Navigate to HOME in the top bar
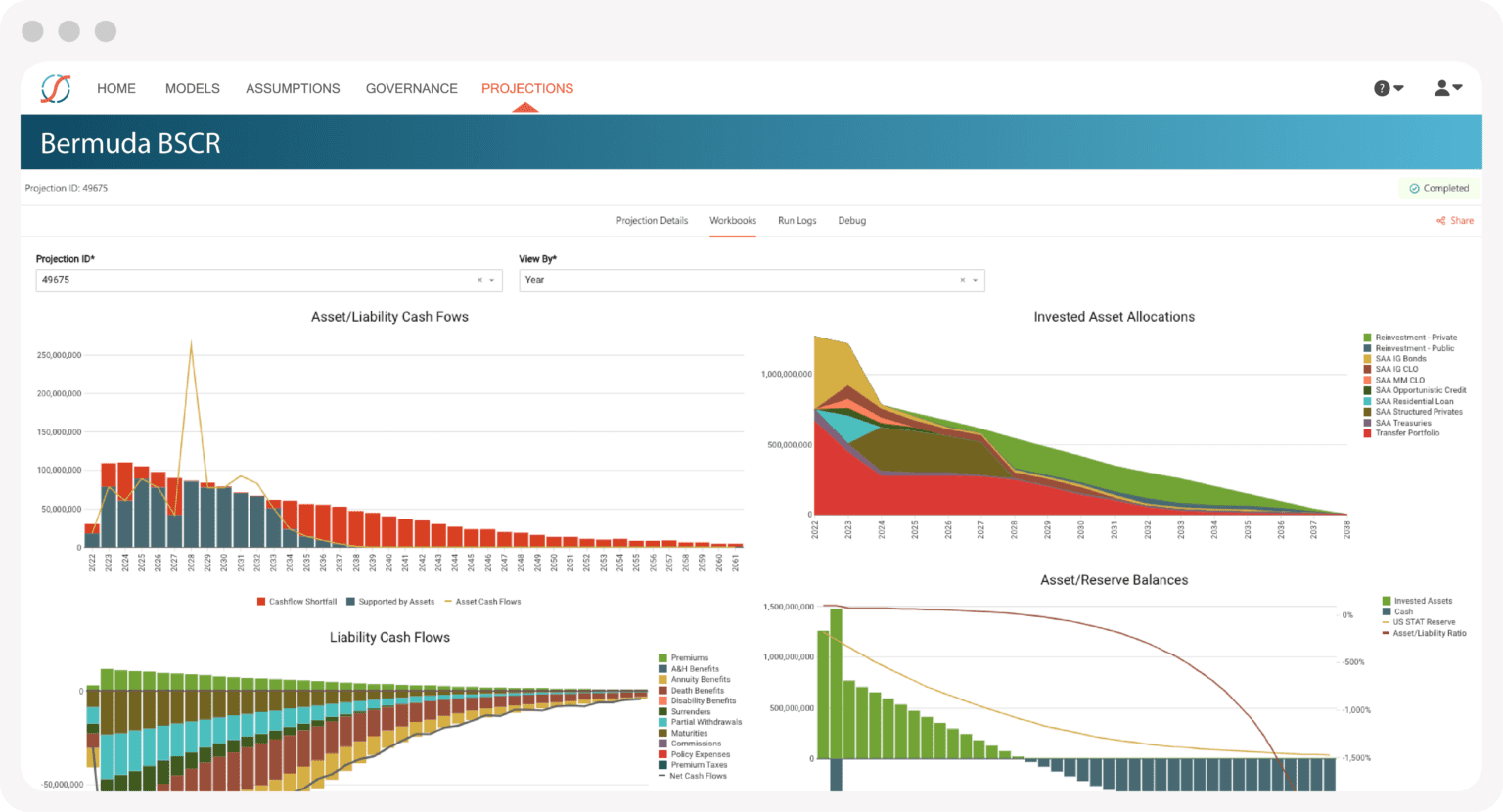The image size is (1503, 812). 115,88
